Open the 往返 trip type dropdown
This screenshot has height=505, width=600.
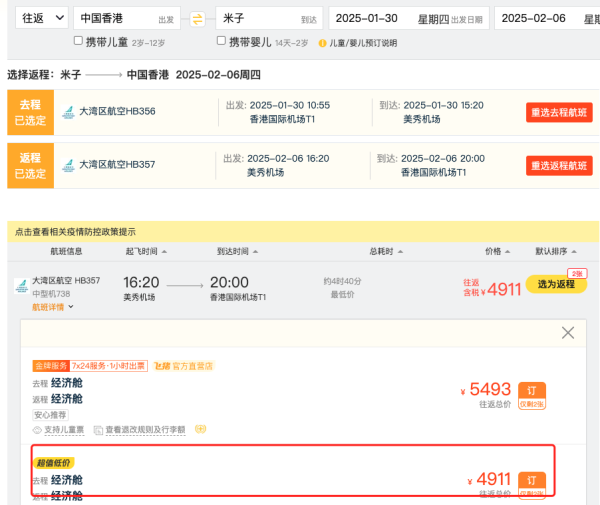click(42, 18)
